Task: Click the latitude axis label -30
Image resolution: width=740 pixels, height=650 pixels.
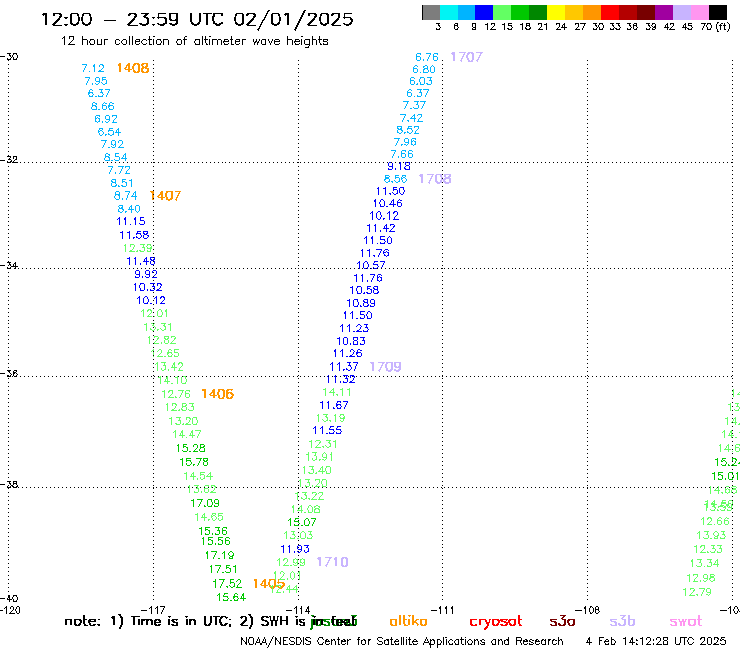Action: click(9, 57)
